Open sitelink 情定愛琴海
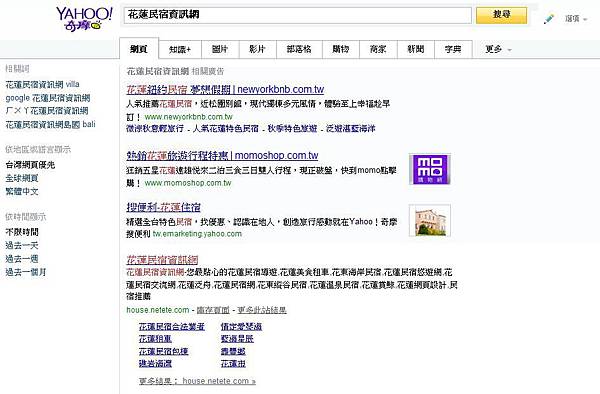Viewport: 600px width, 394px height. 241,327
